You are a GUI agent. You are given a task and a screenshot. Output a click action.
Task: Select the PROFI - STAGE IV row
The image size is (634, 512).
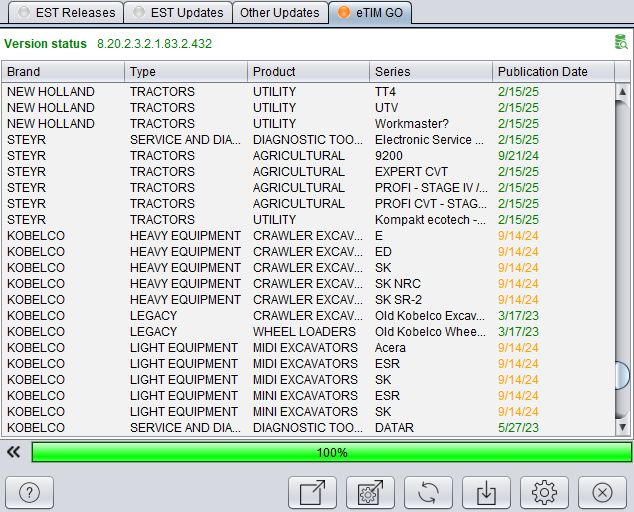click(x=308, y=188)
